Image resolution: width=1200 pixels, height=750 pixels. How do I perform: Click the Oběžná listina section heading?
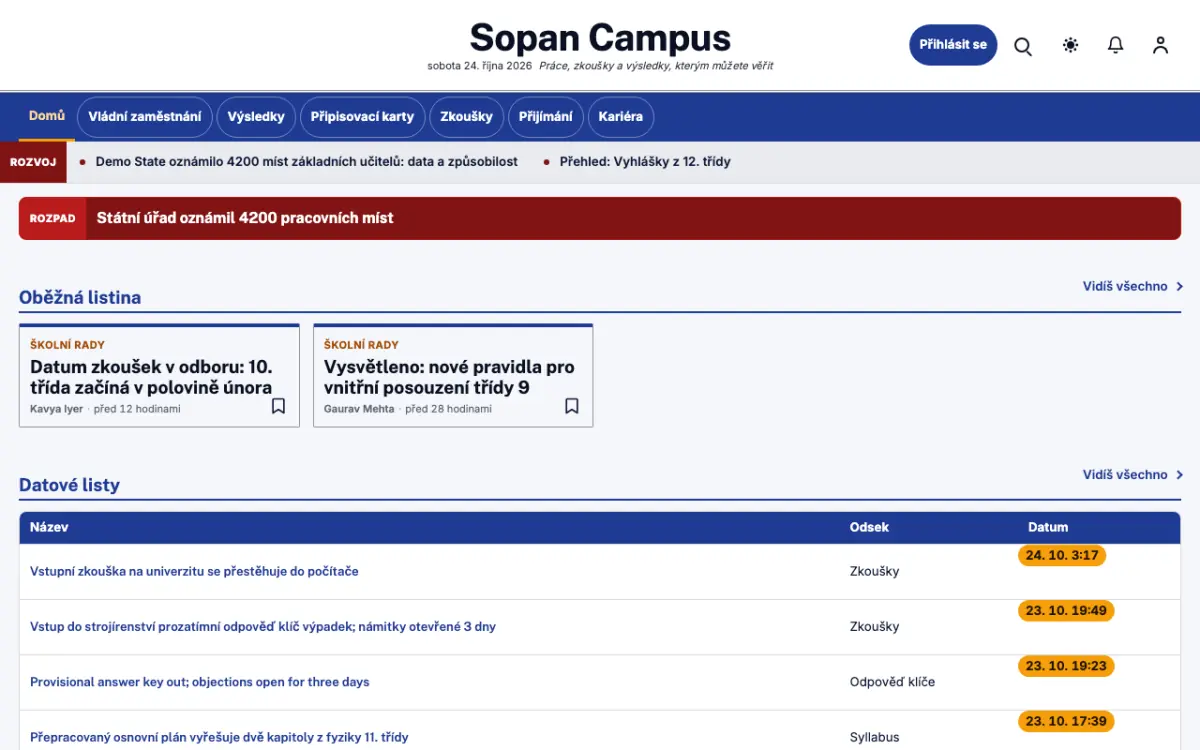(80, 297)
